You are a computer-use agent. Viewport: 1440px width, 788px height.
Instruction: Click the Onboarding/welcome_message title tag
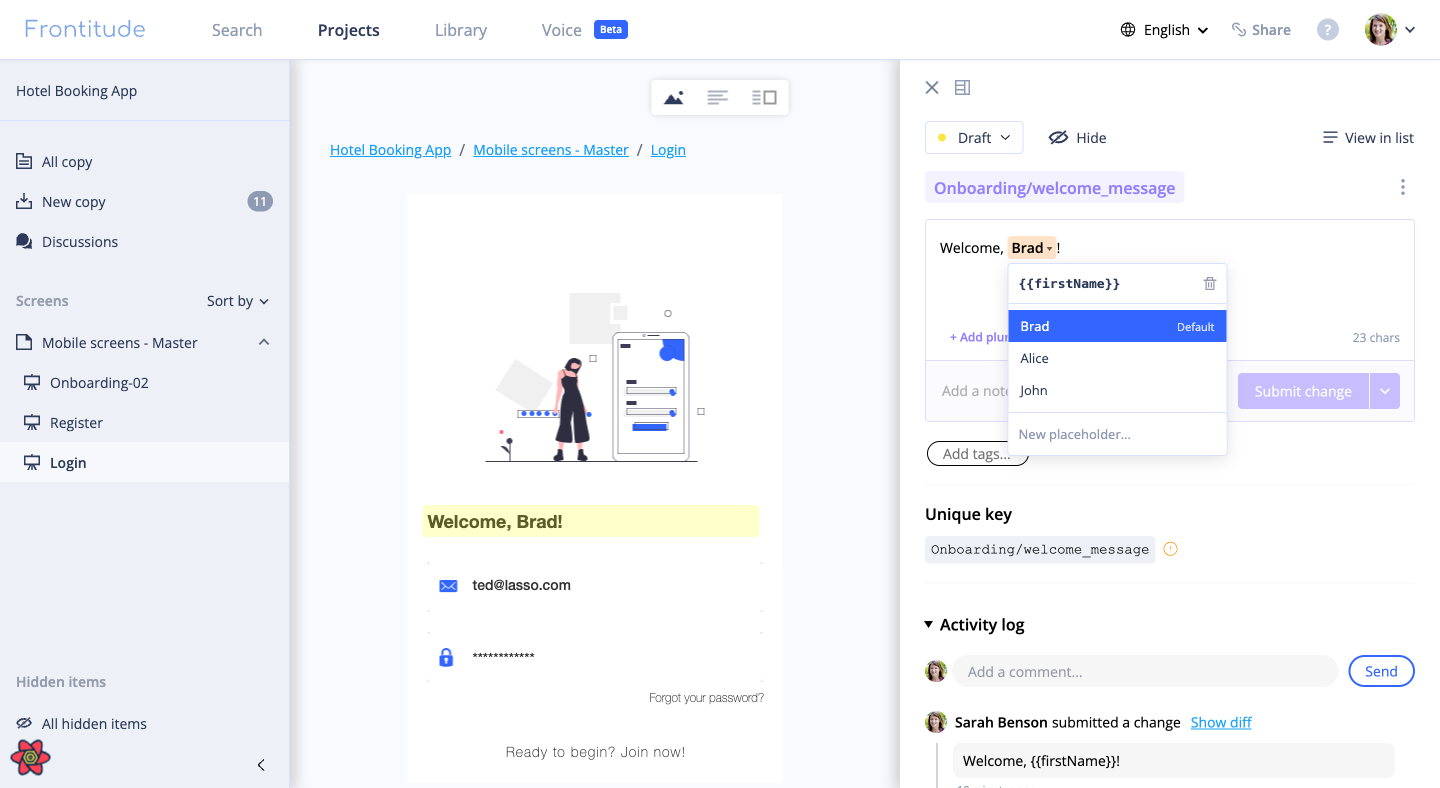(x=1054, y=187)
